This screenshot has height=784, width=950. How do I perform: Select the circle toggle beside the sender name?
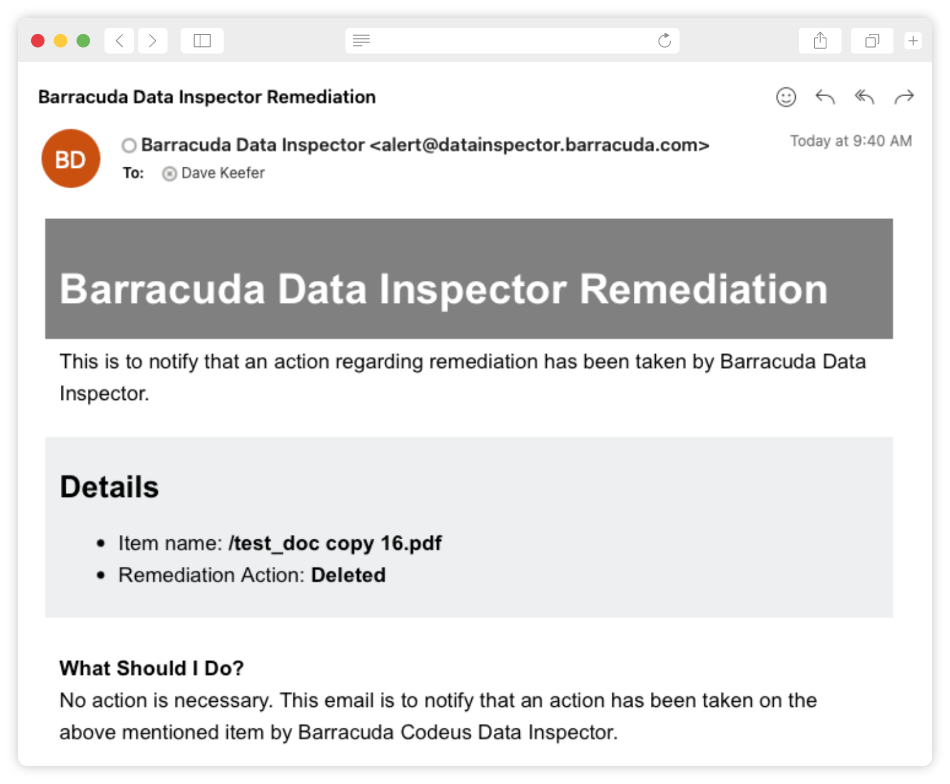128,145
